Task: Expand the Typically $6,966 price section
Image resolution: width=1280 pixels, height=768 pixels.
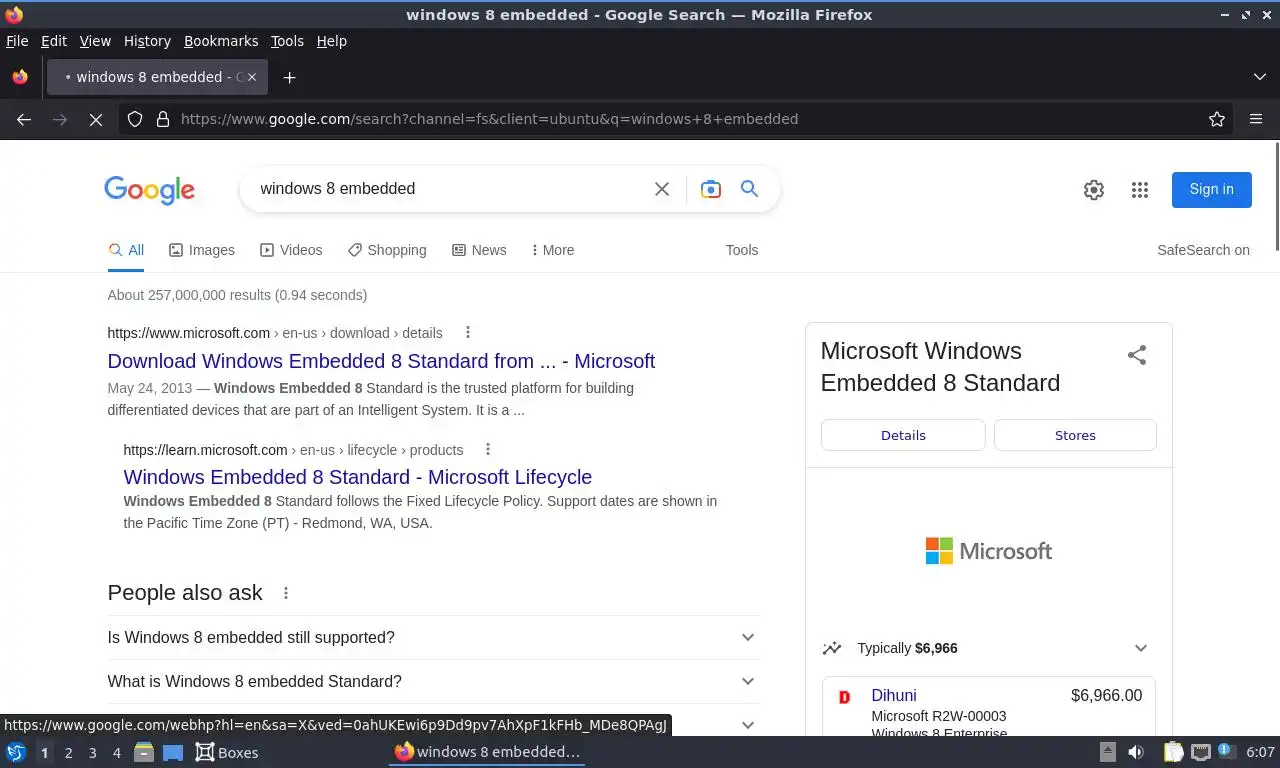Action: coord(986,648)
